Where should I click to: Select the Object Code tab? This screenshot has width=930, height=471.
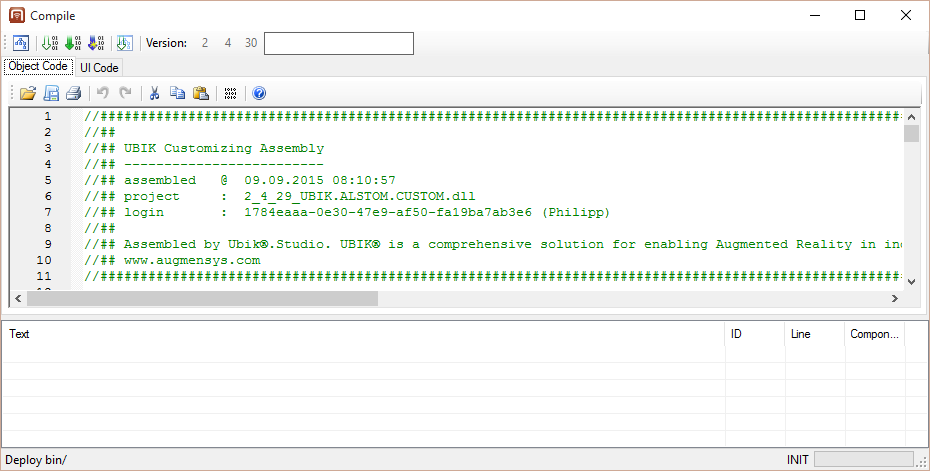pyautogui.click(x=38, y=67)
